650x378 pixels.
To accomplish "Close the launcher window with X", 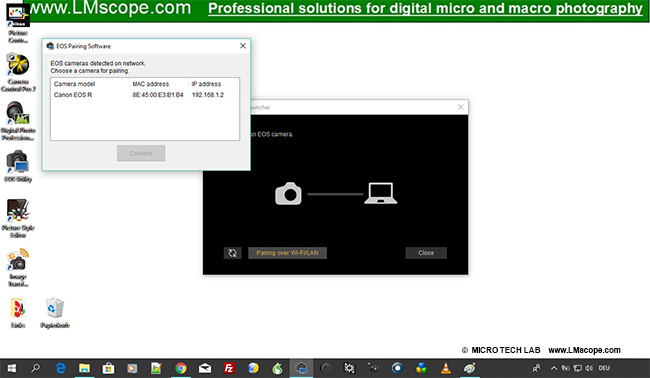I will tap(461, 107).
